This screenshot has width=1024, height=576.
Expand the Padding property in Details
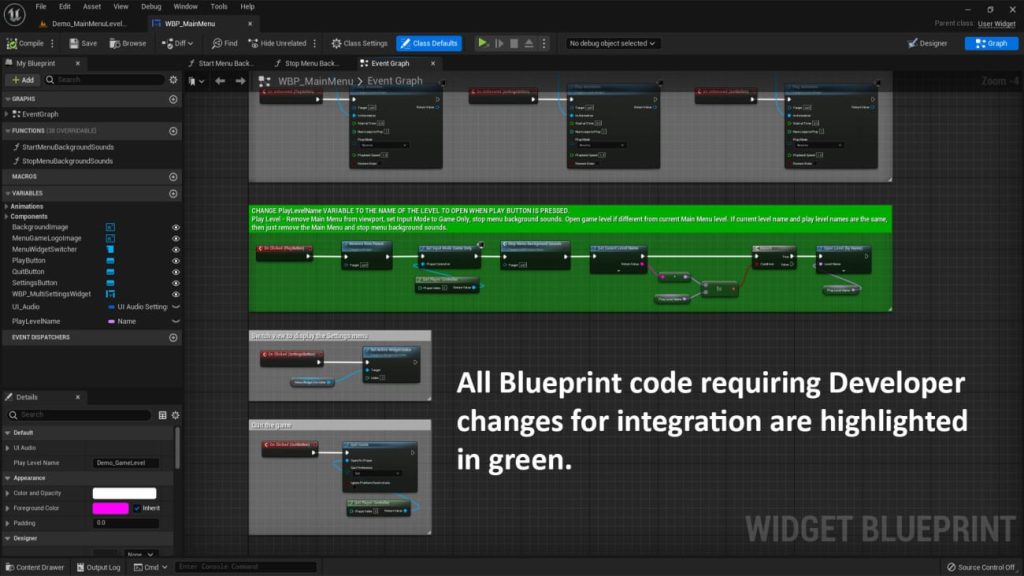[7, 523]
